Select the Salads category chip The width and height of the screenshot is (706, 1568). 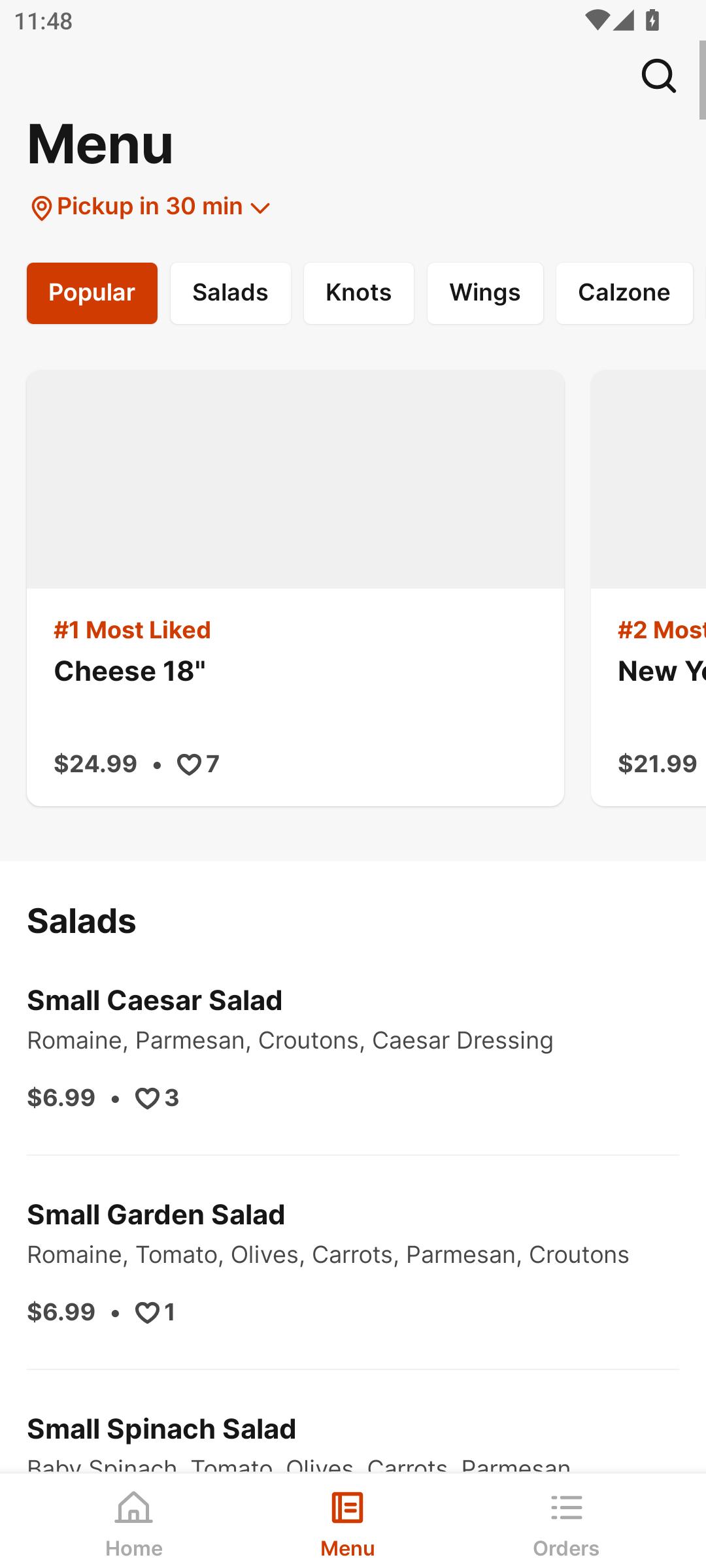231,293
